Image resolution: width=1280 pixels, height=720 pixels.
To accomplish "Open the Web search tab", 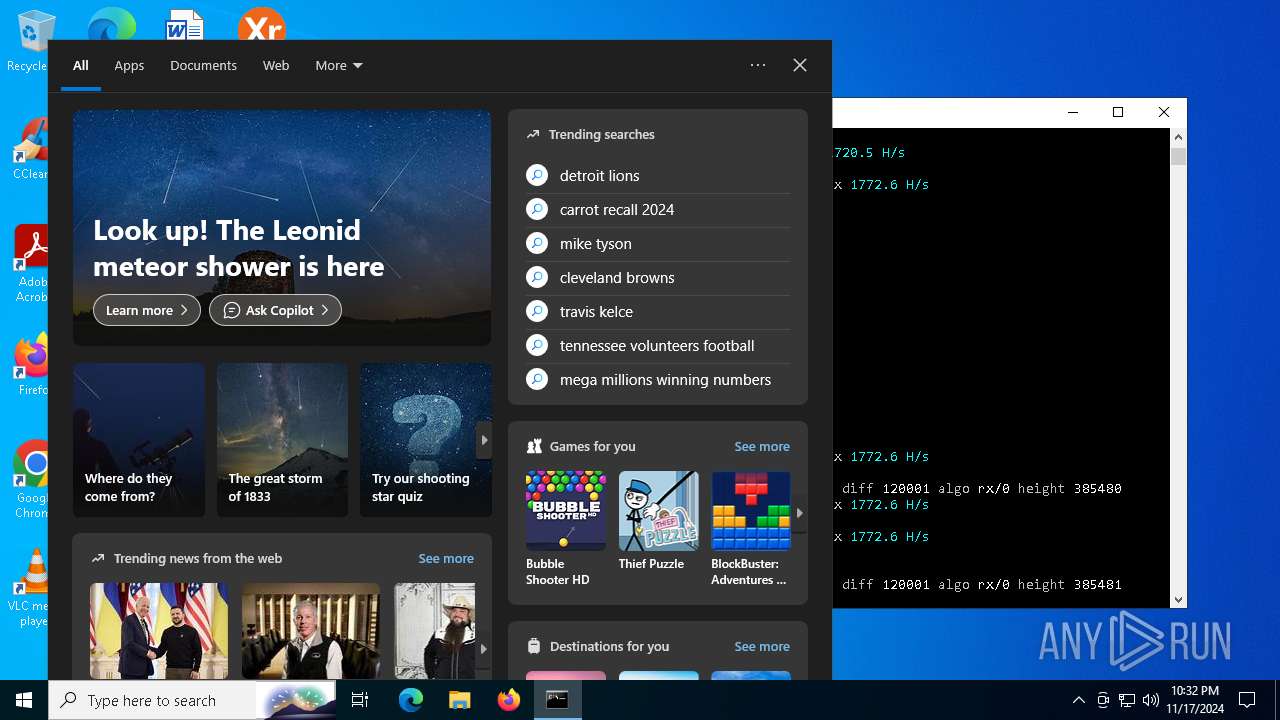I will 276,66.
